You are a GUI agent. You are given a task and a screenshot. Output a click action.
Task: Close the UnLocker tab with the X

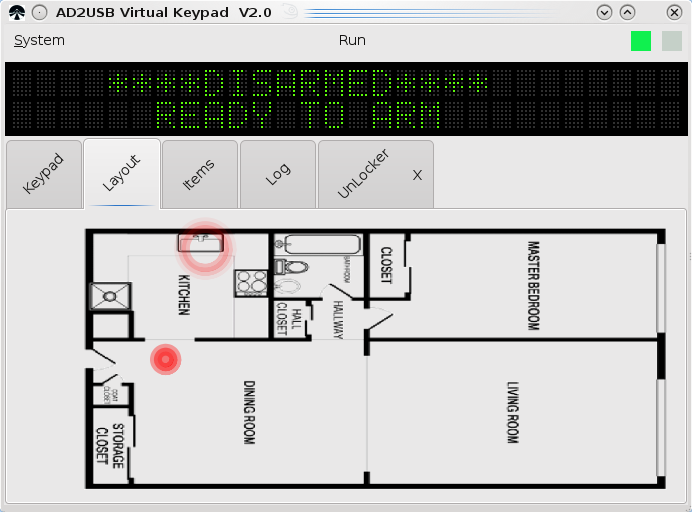417,175
